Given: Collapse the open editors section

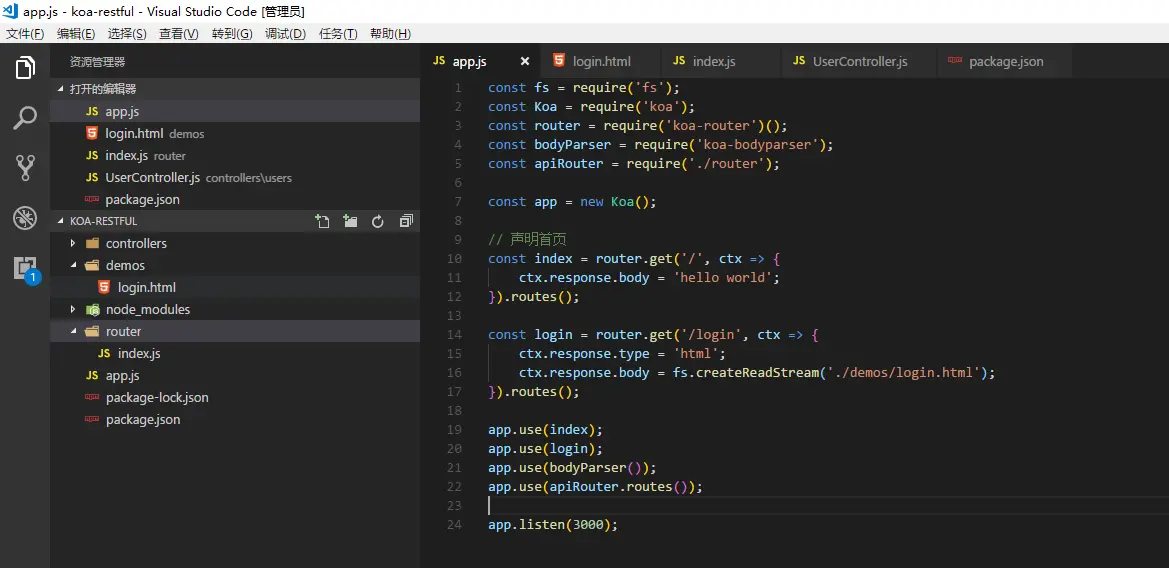Looking at the screenshot, I should (62, 89).
